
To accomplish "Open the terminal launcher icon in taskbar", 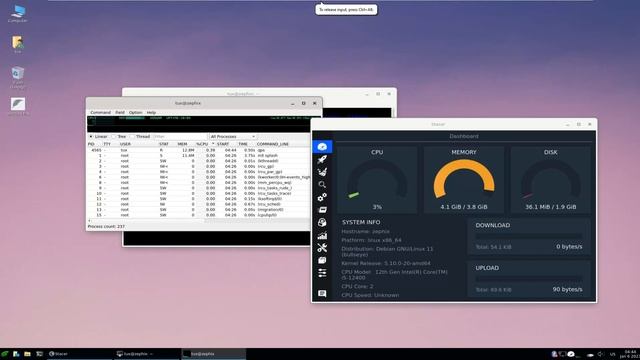I will coord(39,354).
